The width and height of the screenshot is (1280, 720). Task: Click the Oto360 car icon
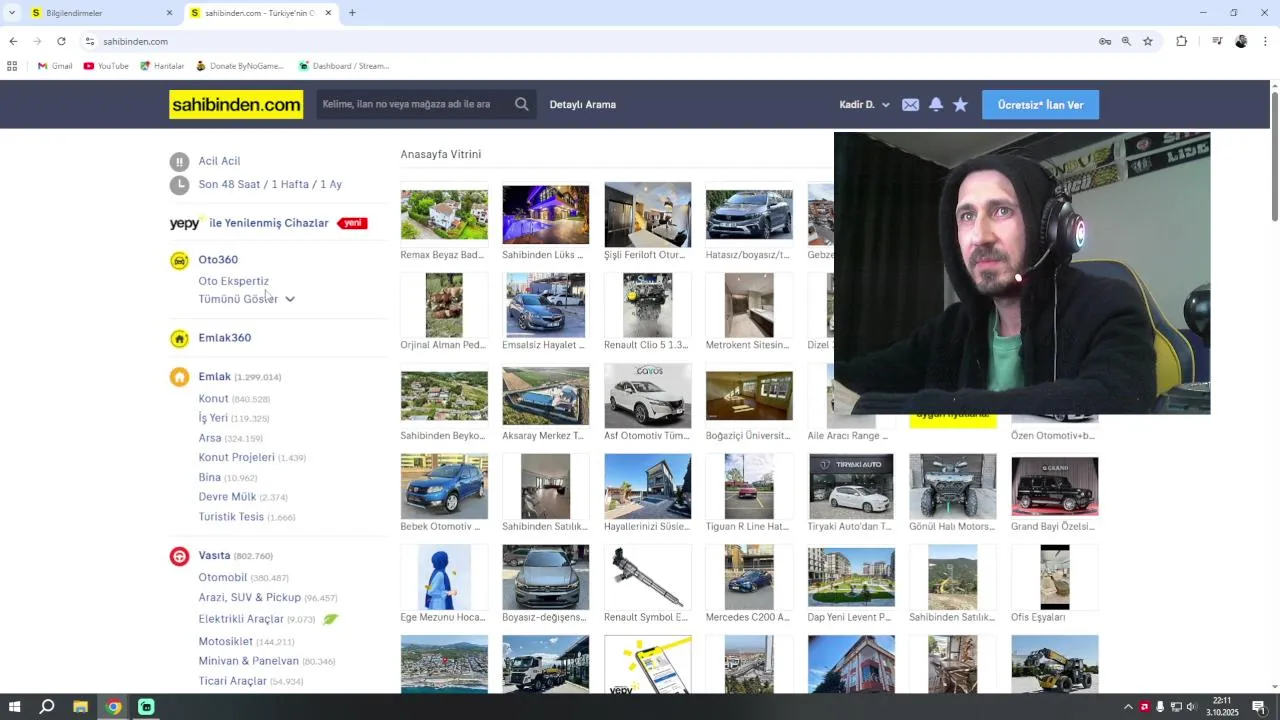pos(179,260)
